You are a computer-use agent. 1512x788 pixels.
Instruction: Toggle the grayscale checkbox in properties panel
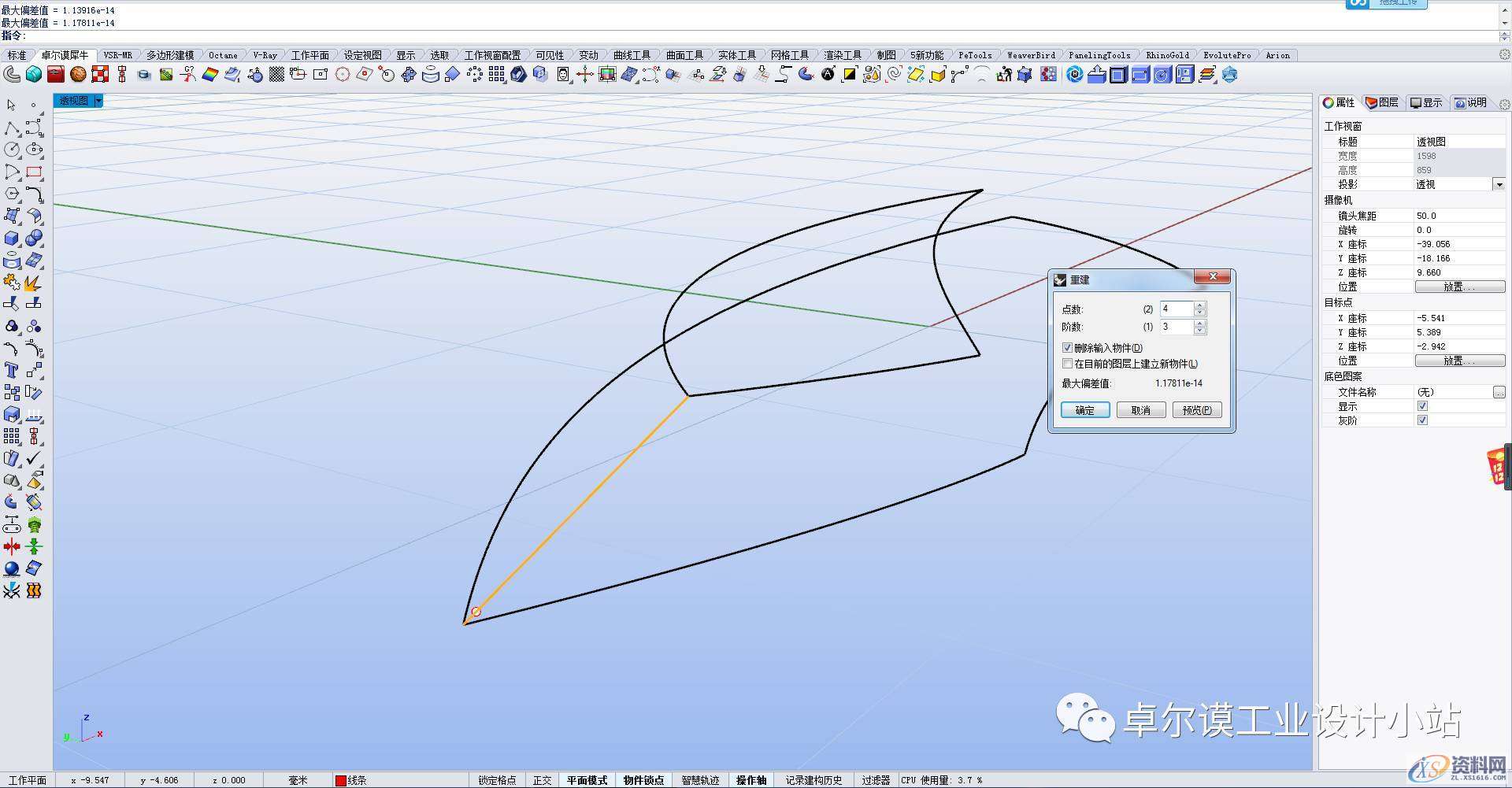click(x=1422, y=420)
